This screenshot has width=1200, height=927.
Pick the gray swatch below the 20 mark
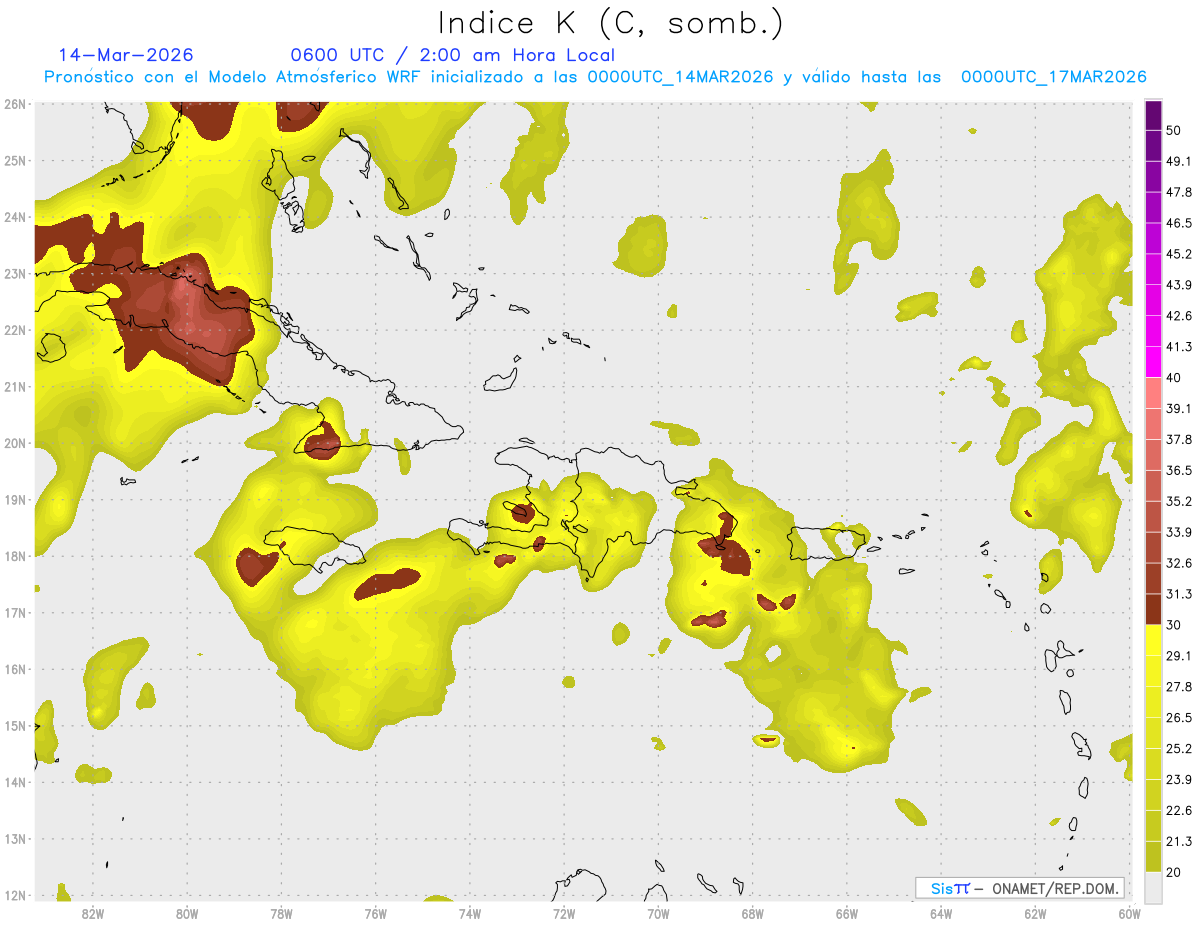[1153, 886]
